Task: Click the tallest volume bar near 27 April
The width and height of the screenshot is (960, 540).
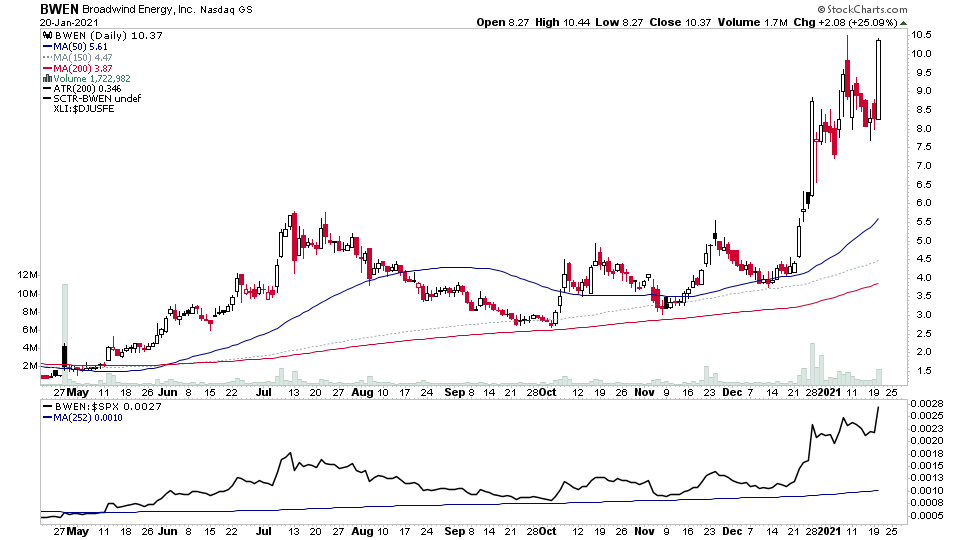Action: (64, 334)
